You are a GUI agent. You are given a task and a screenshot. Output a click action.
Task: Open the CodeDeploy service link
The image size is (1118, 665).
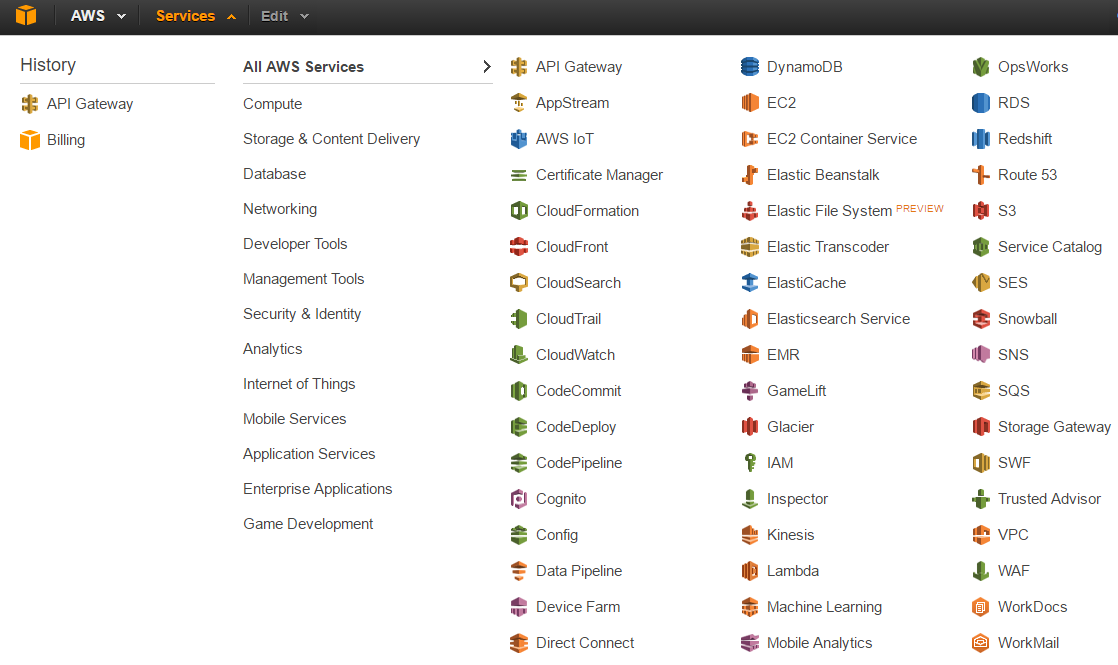pos(576,427)
